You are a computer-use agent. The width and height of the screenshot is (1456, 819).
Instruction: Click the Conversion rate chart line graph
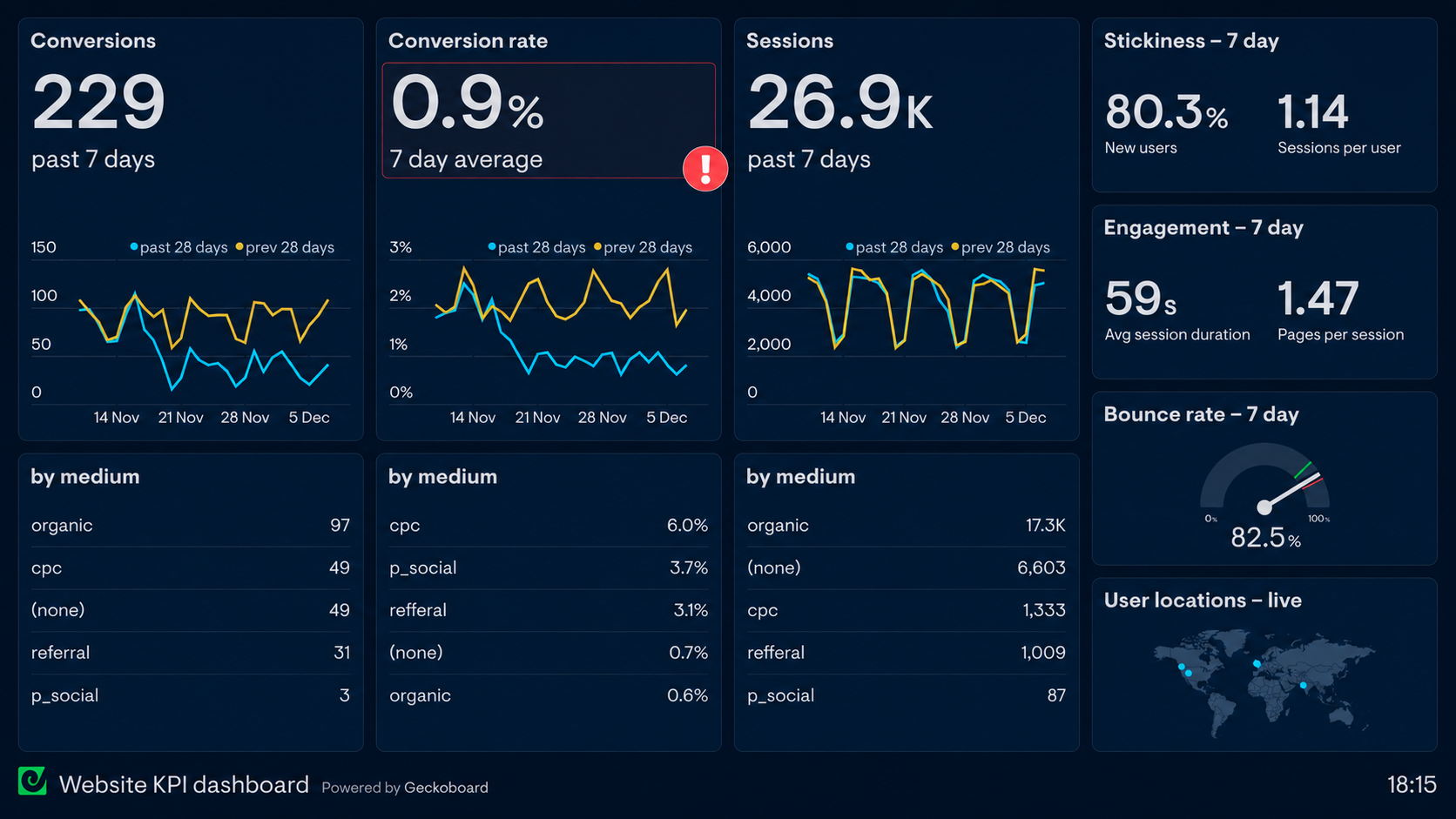click(561, 321)
